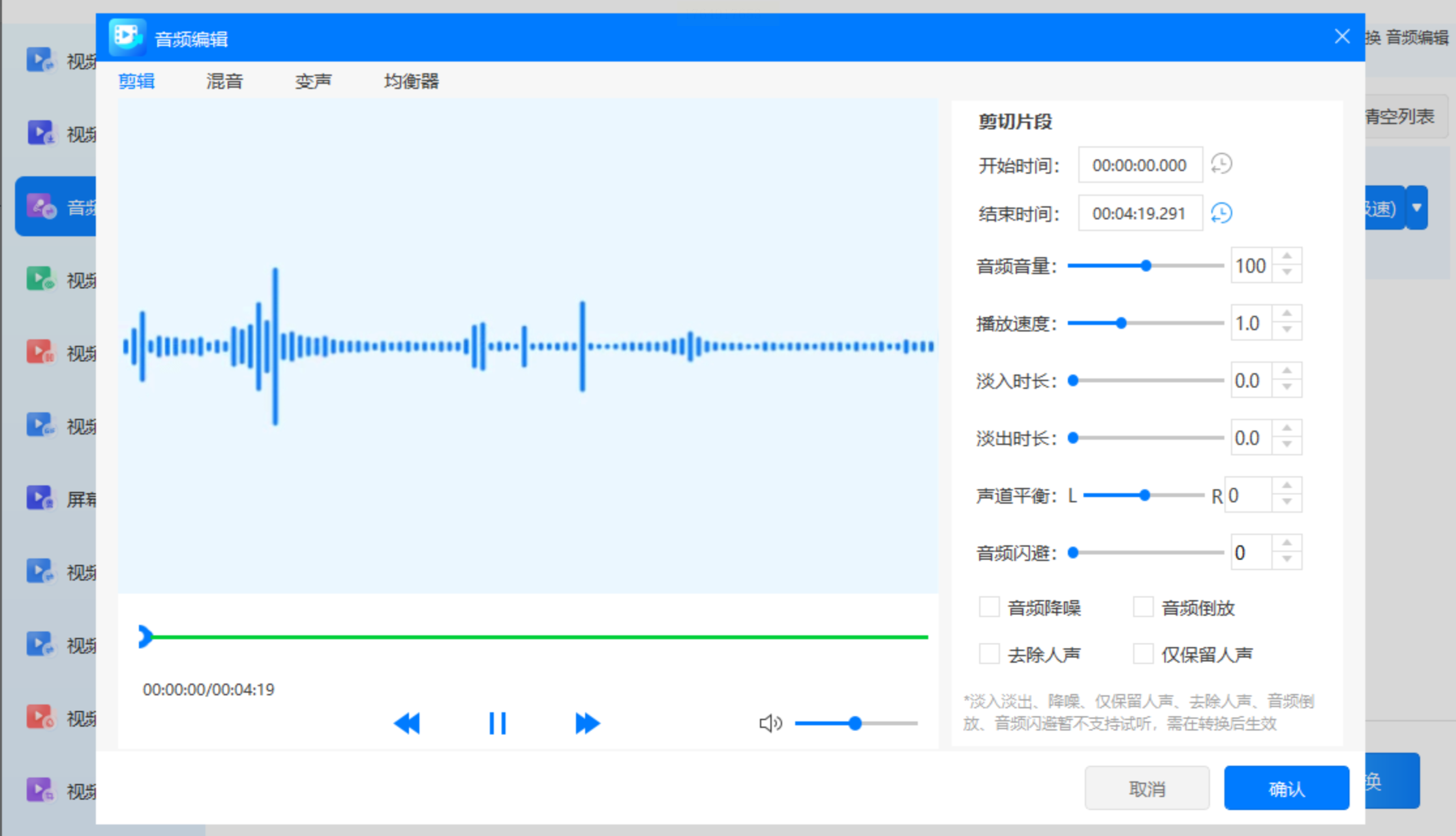
Task: Increase audio volume with up stepper
Action: point(1287,256)
